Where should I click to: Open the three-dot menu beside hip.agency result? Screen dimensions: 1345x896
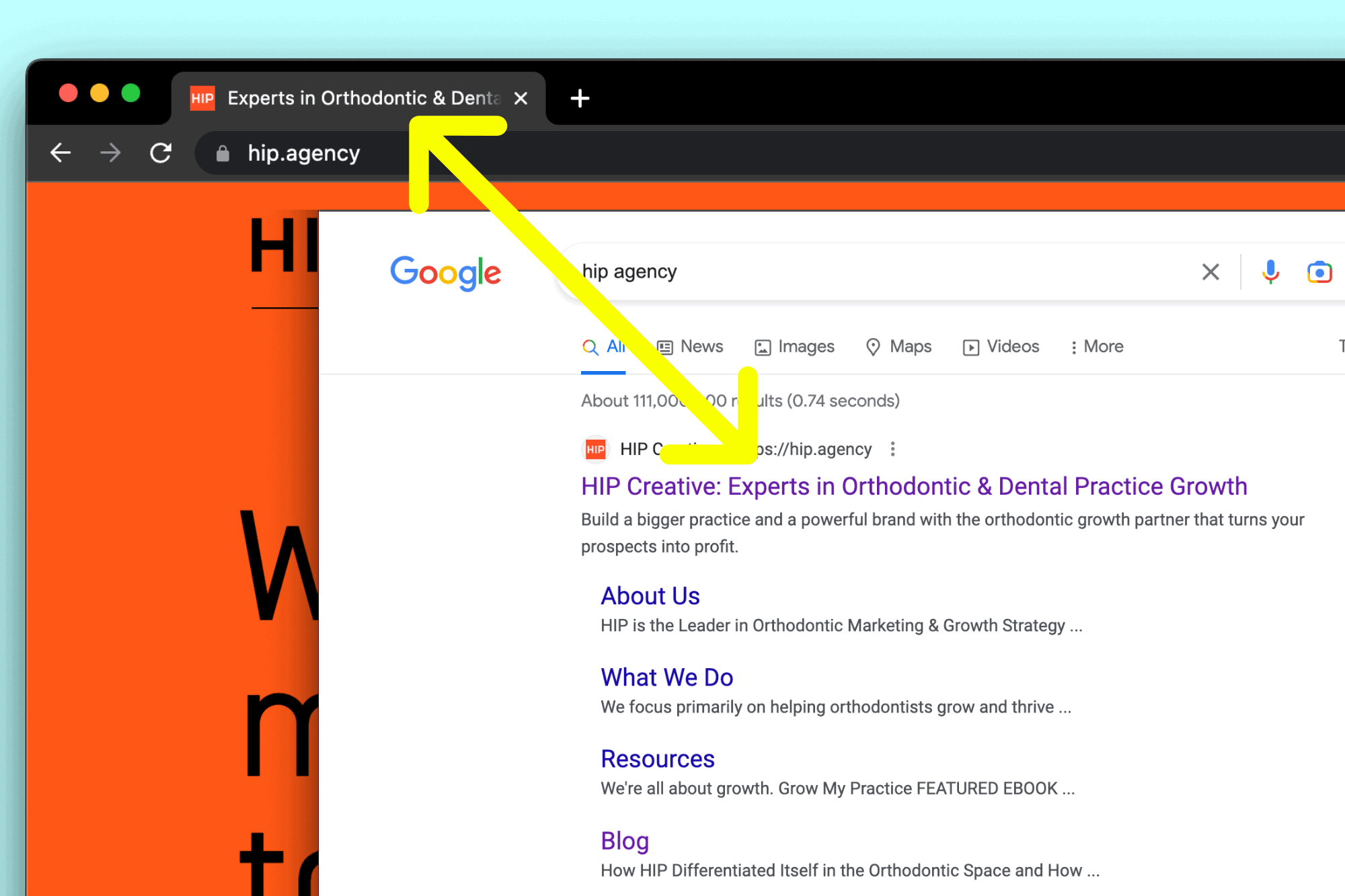pos(892,449)
